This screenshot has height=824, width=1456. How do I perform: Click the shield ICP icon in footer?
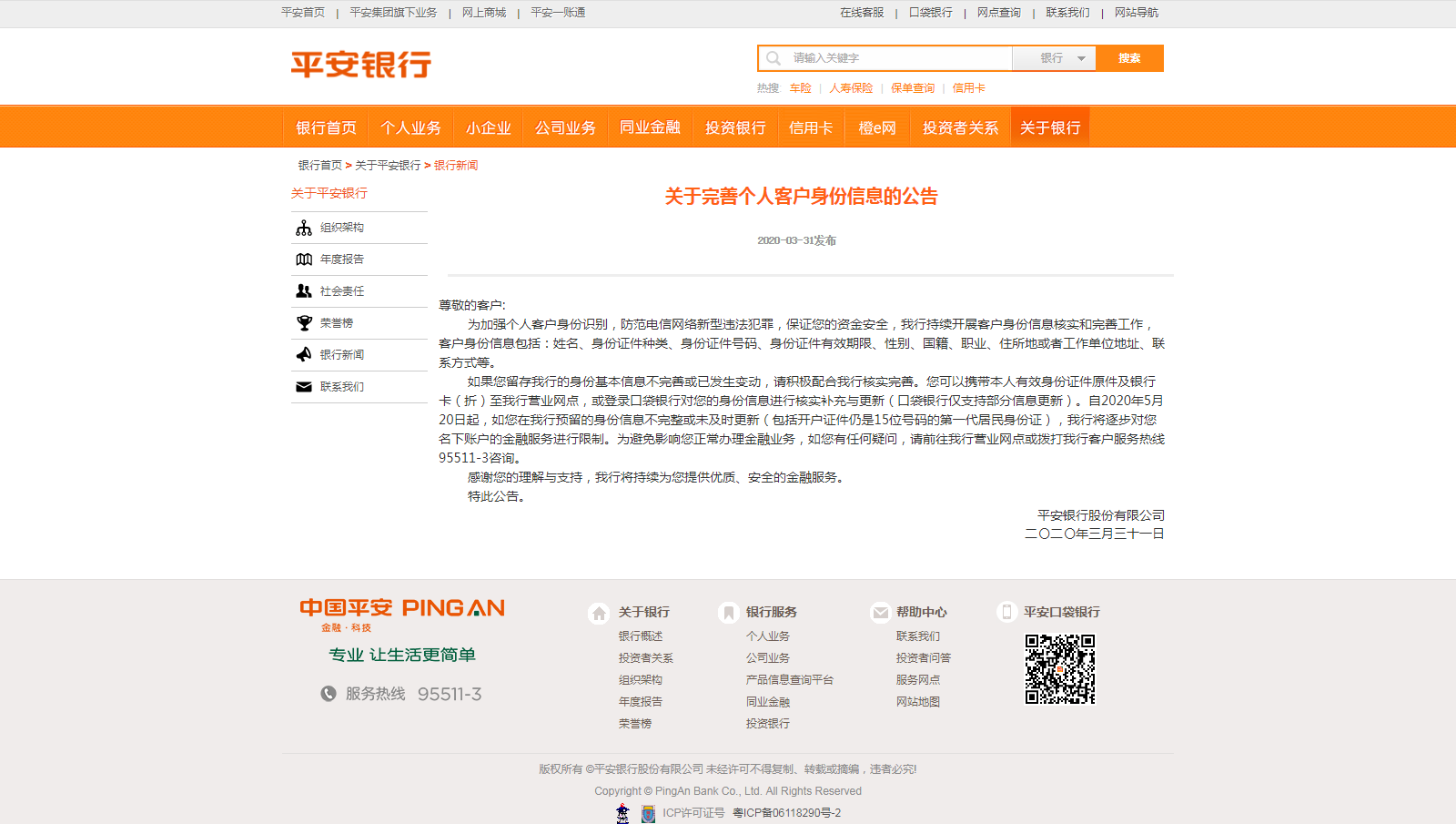[x=648, y=814]
